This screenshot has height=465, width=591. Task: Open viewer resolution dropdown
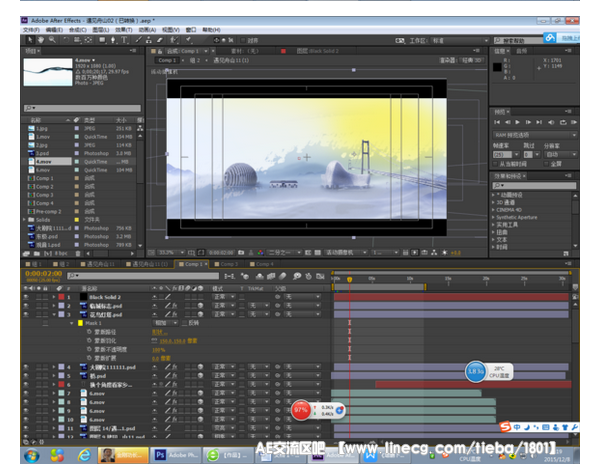284,252
